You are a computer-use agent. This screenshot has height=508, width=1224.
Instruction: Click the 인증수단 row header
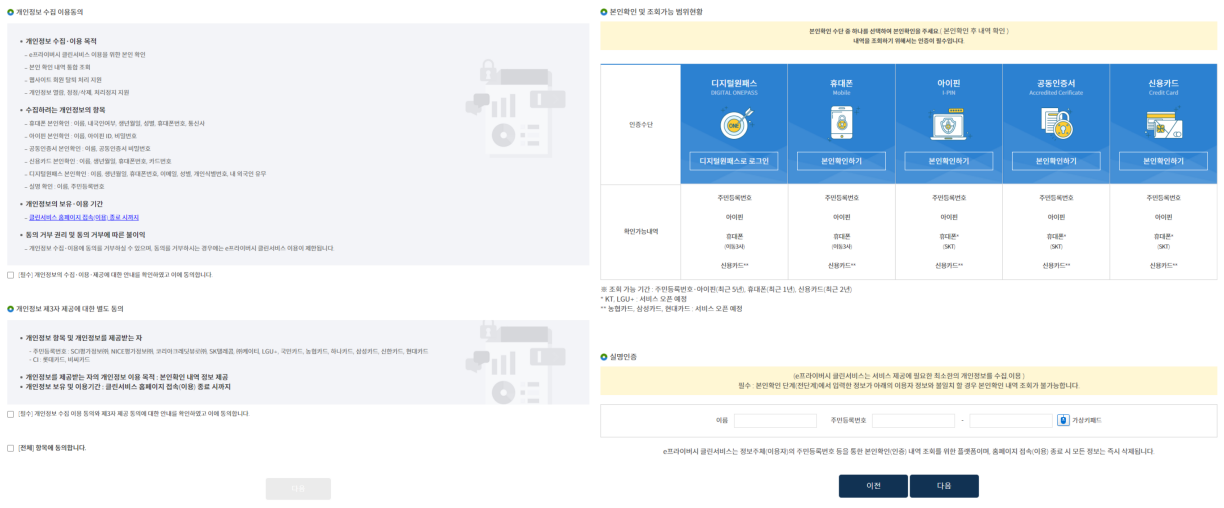(640, 125)
